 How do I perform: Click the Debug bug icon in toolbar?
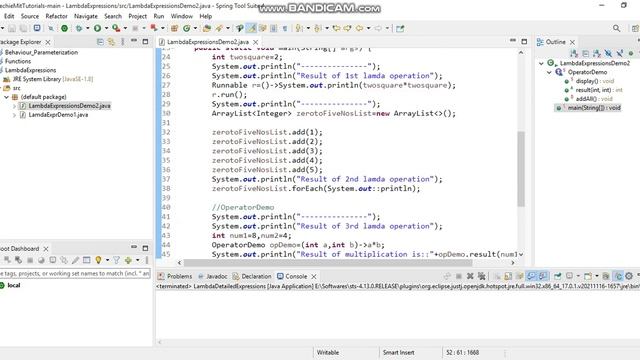pyautogui.click(x=79, y=28)
